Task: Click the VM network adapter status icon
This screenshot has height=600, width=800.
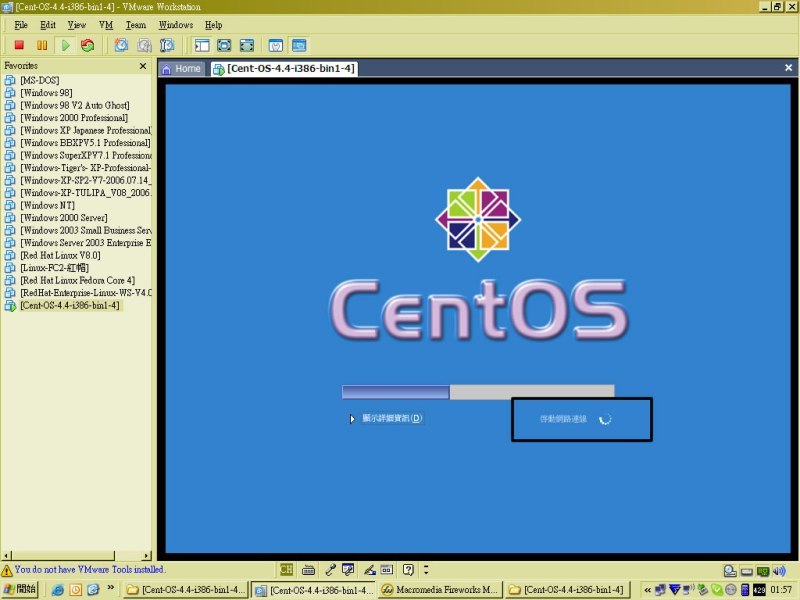Action: pos(763,571)
